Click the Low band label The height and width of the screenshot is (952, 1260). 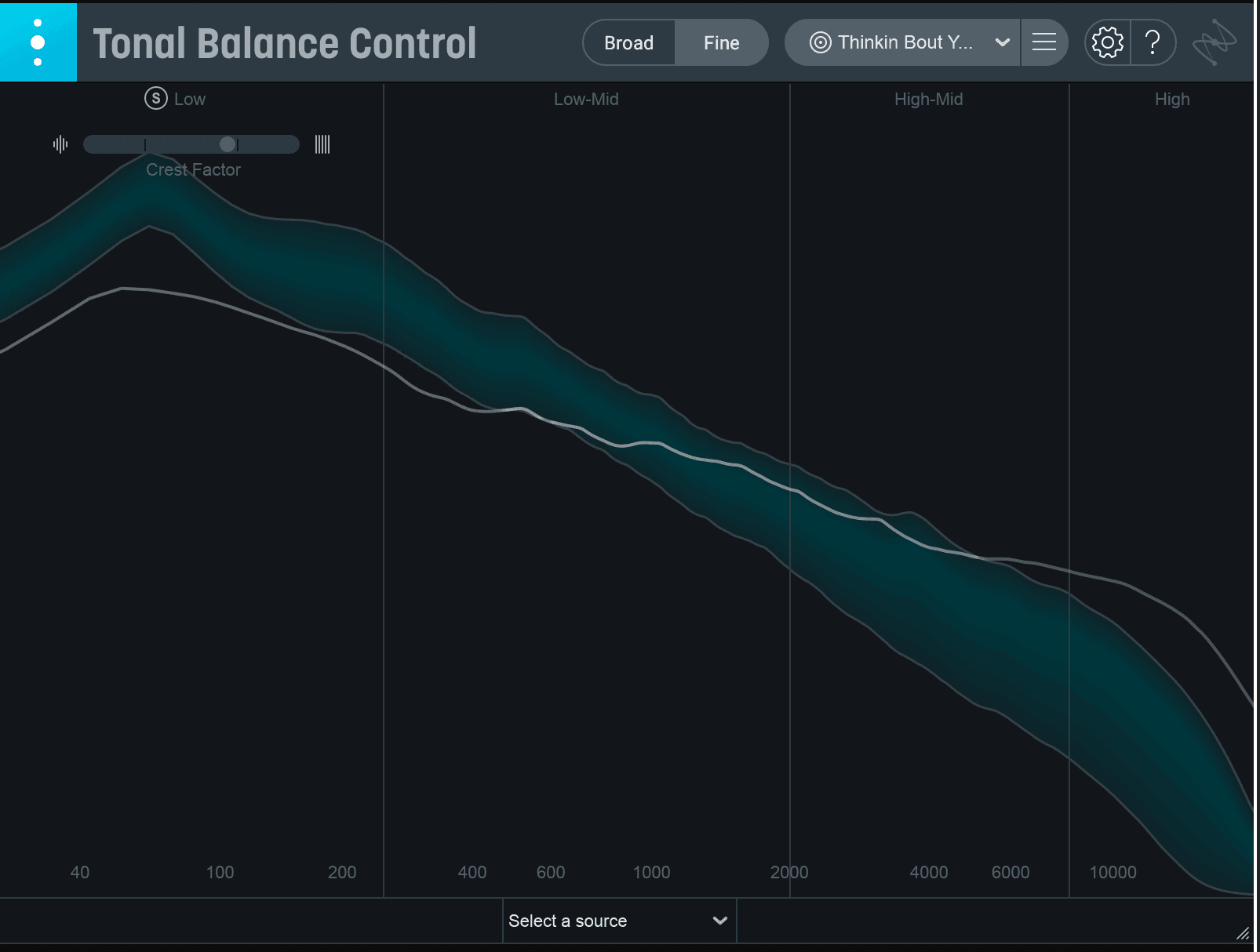pyautogui.click(x=190, y=100)
